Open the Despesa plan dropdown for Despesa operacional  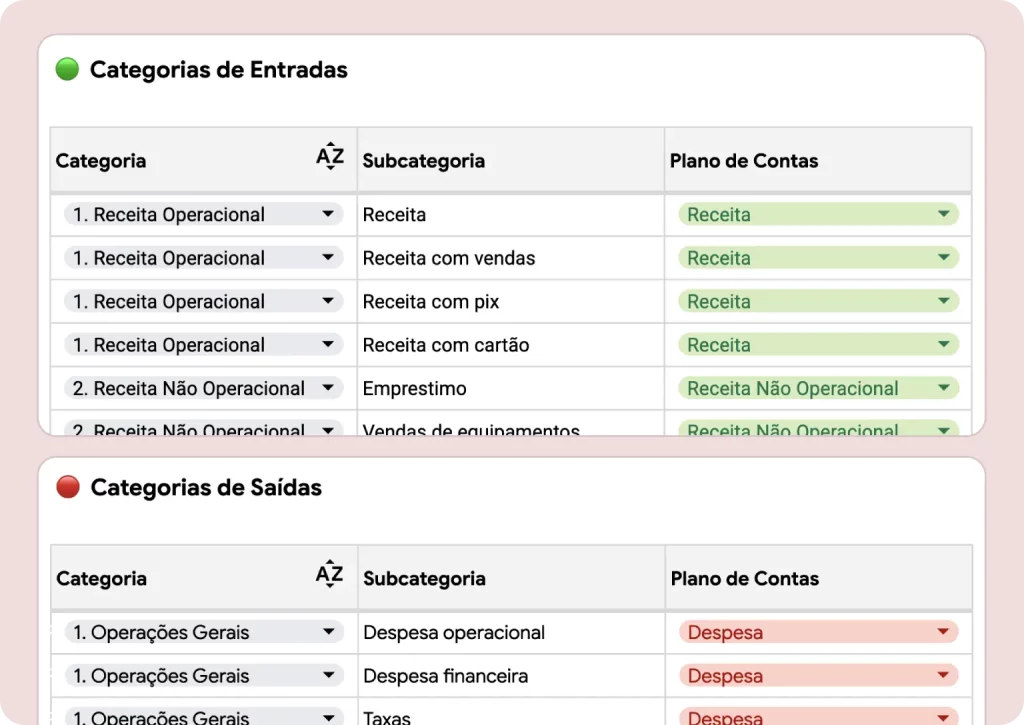coord(819,632)
